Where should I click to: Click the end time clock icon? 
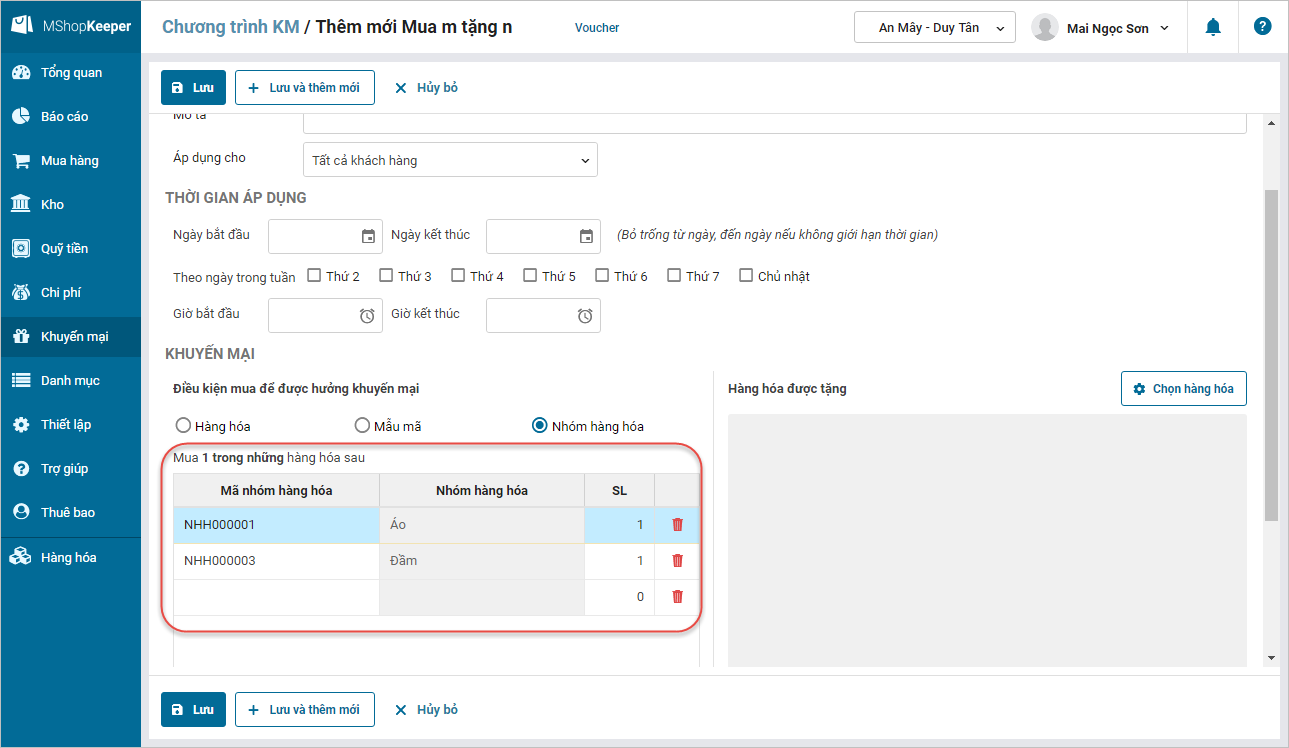pyautogui.click(x=585, y=316)
